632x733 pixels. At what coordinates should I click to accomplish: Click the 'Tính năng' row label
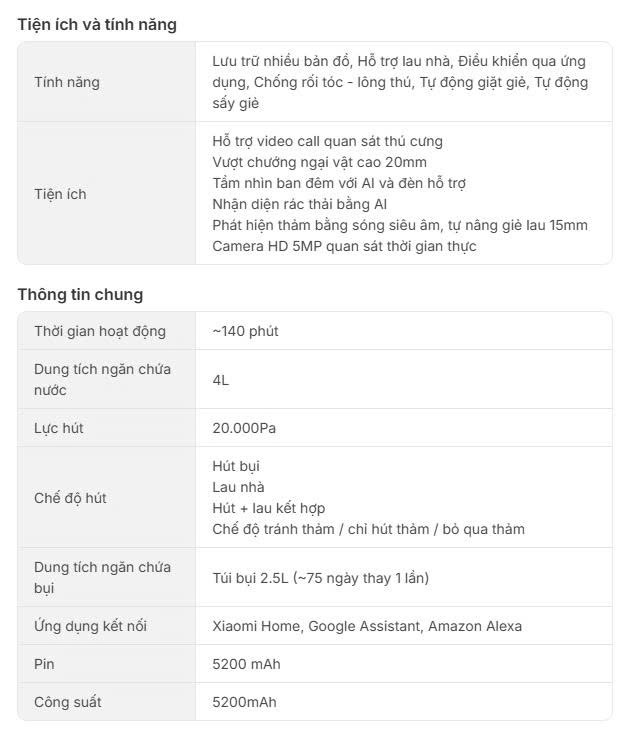click(67, 82)
